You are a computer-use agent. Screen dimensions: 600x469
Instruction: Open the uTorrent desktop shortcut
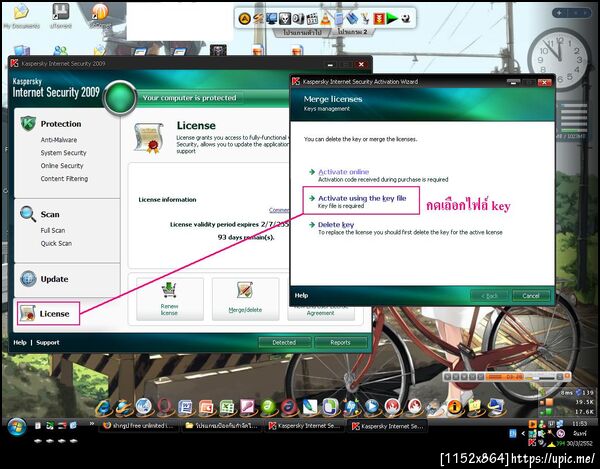click(x=61, y=16)
